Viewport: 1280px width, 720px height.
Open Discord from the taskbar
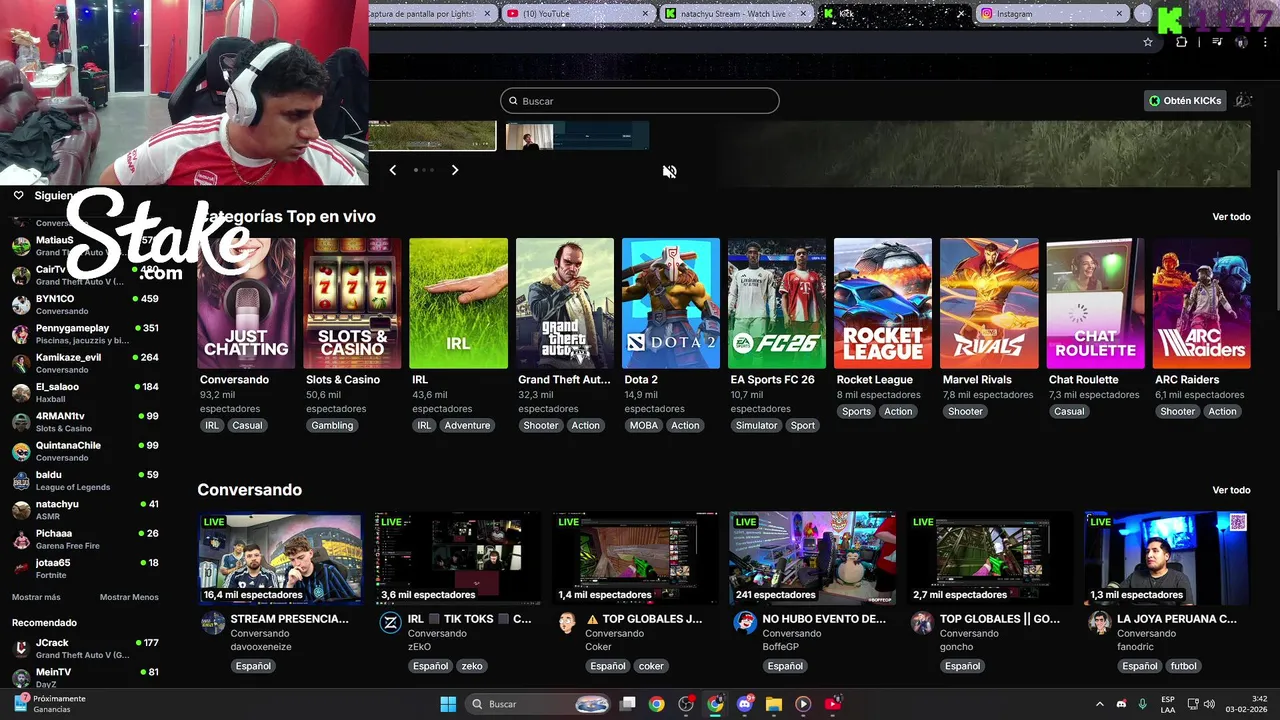pyautogui.click(x=745, y=704)
